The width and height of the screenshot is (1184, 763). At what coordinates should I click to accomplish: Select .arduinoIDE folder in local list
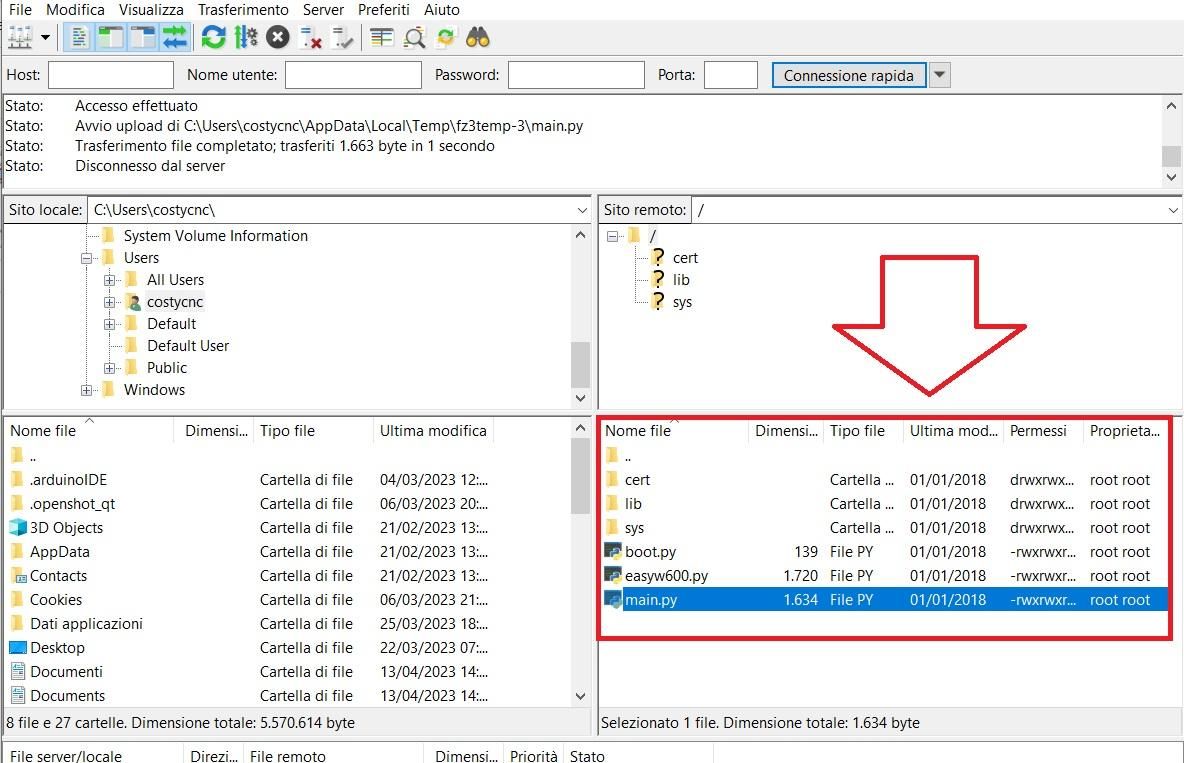[x=68, y=480]
